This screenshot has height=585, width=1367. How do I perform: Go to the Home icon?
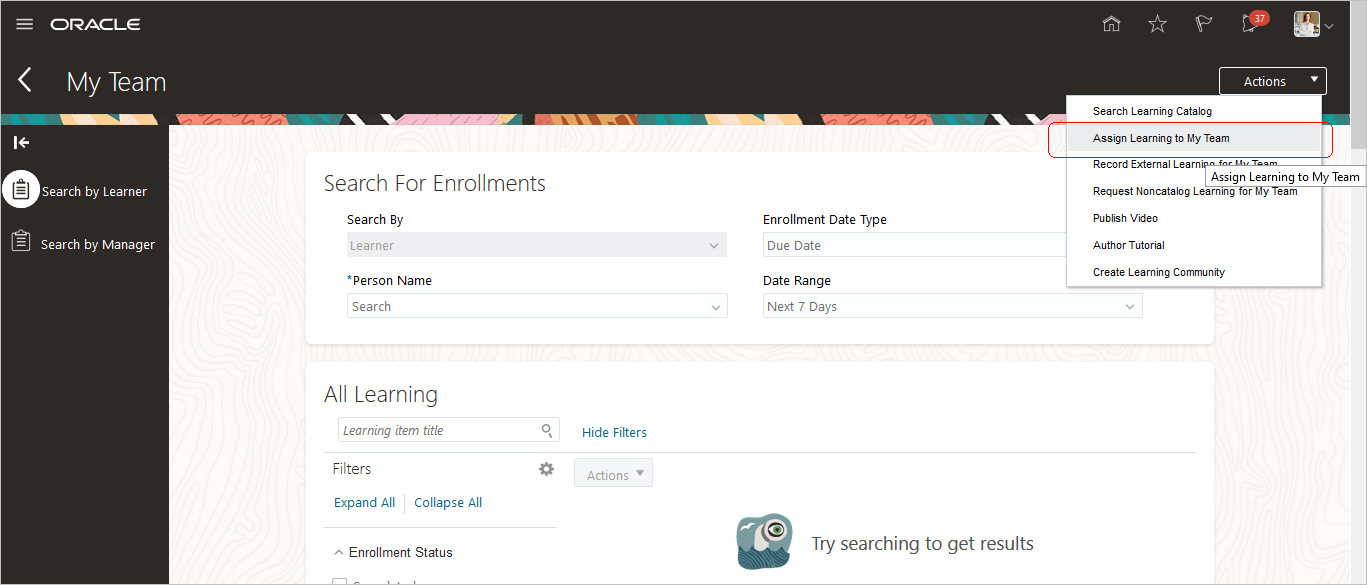tap(1111, 24)
